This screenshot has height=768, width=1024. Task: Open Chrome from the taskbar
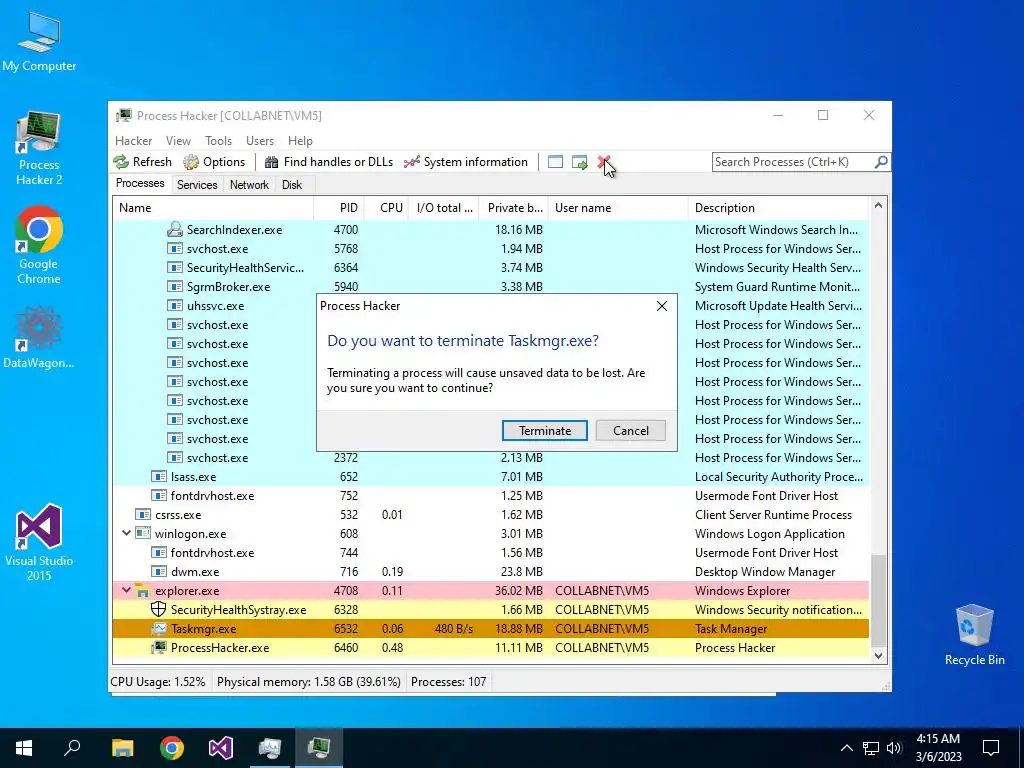(x=172, y=748)
